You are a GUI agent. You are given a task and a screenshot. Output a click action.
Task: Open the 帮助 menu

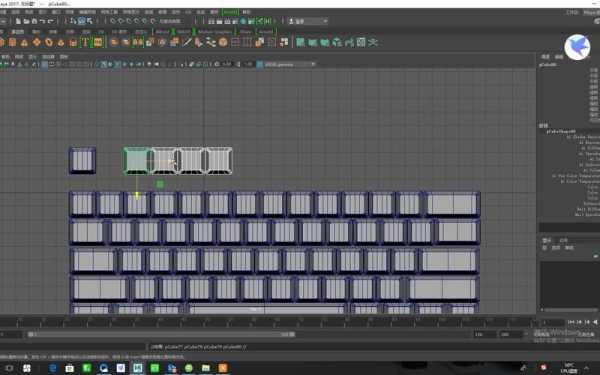point(246,12)
